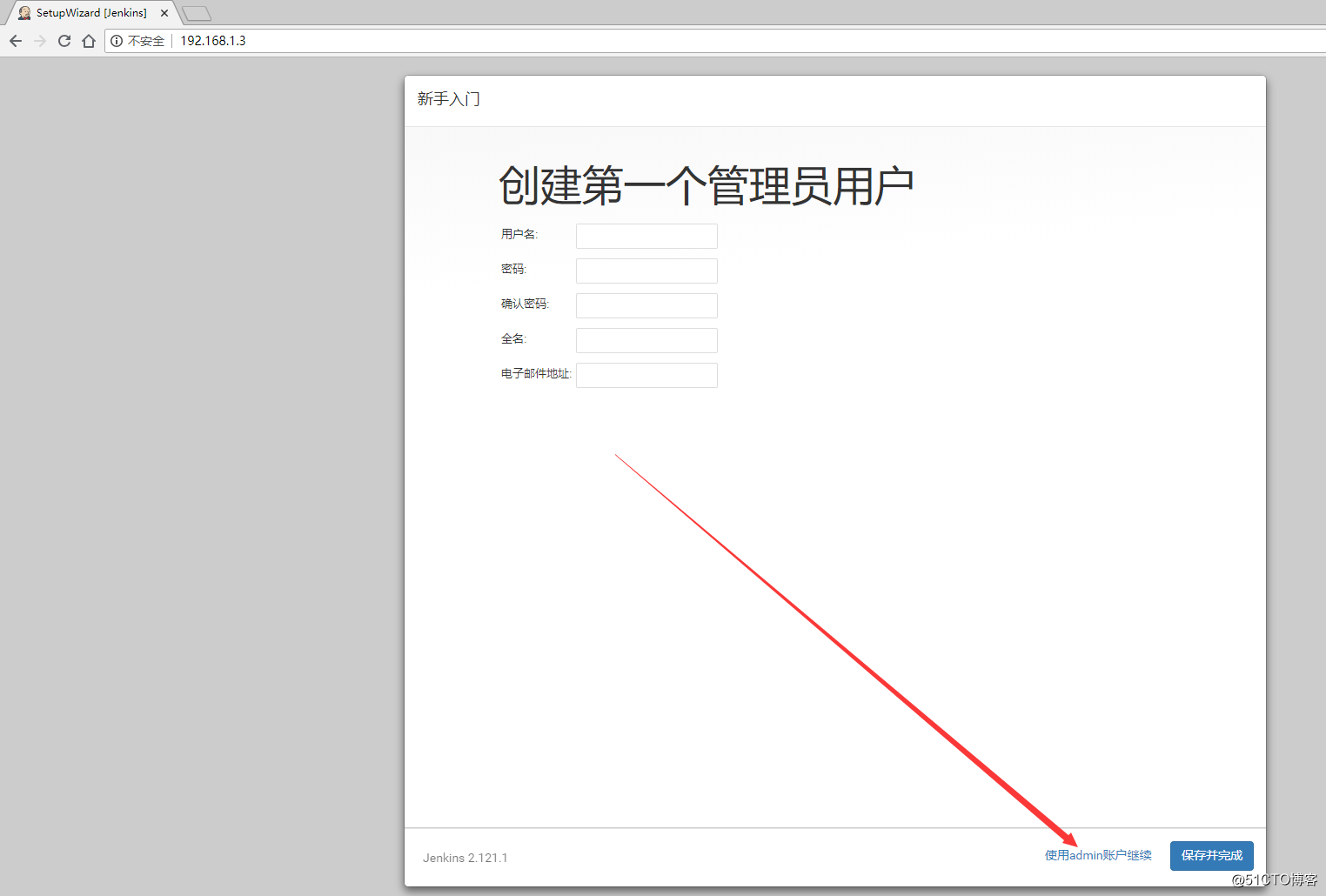The image size is (1326, 896).
Task: Click the 使用admin账户继续 link
Action: click(1098, 855)
